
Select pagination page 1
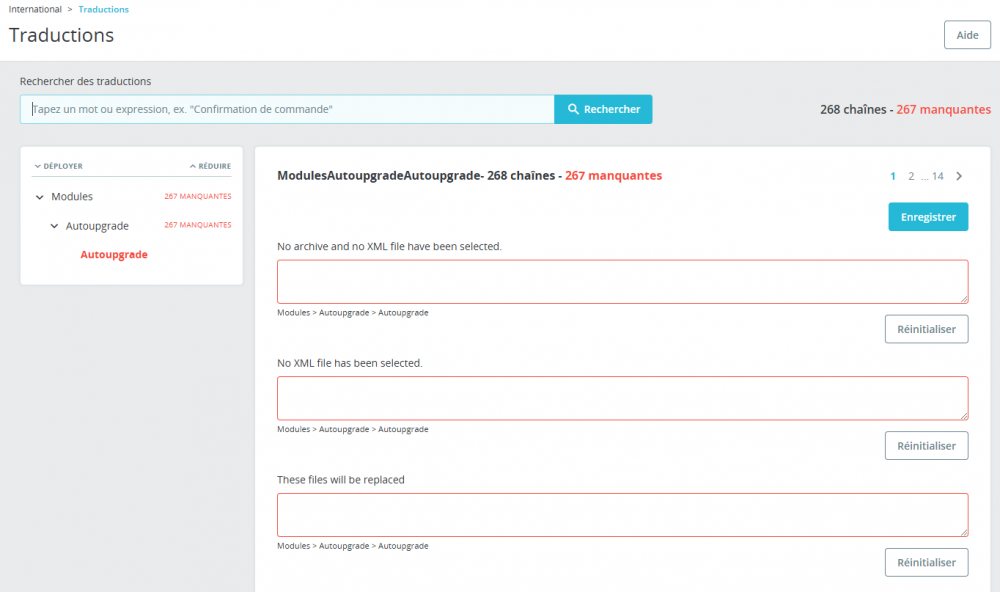pyautogui.click(x=893, y=176)
